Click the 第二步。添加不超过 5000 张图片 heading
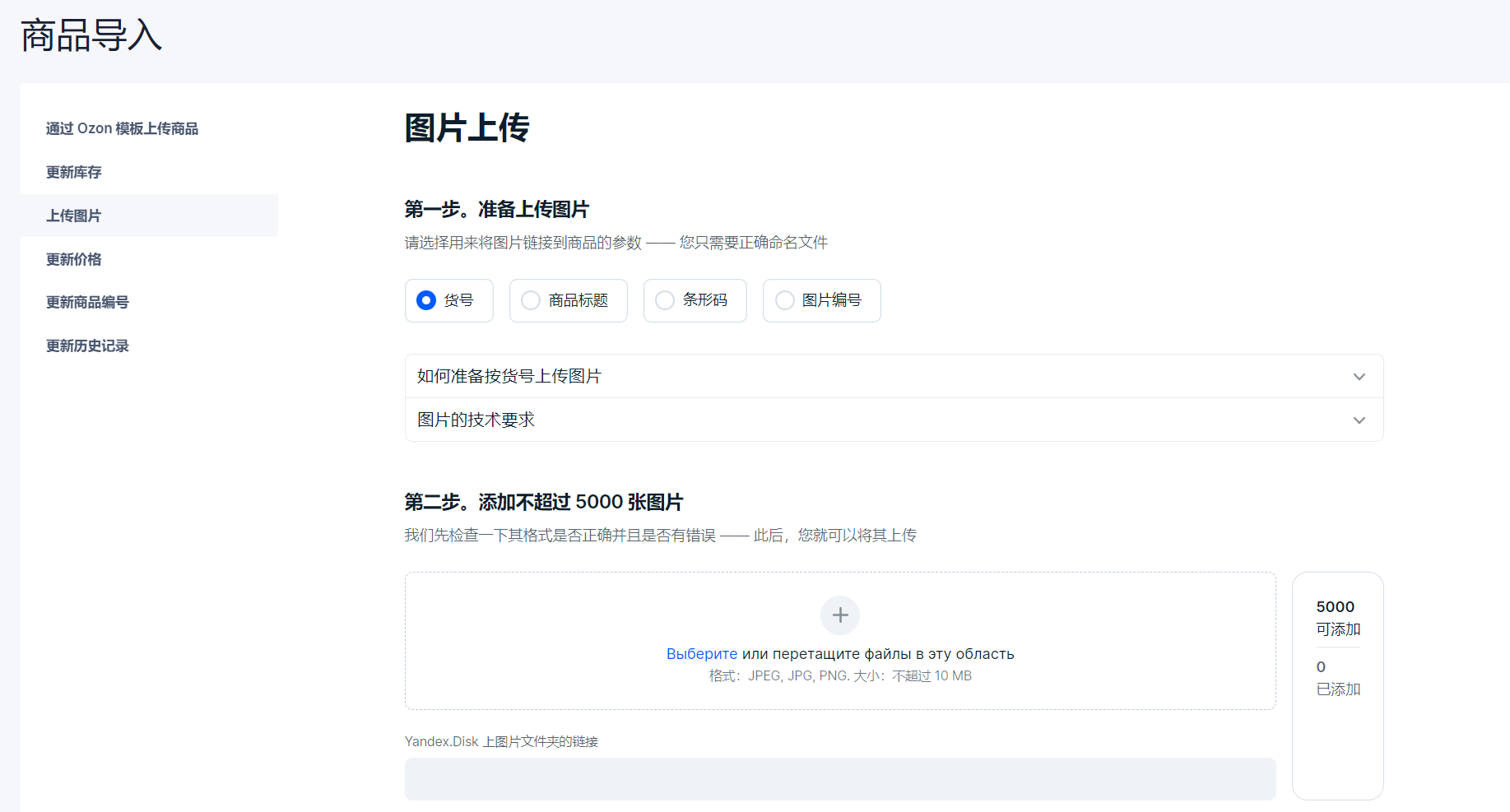The image size is (1510, 812). (544, 502)
